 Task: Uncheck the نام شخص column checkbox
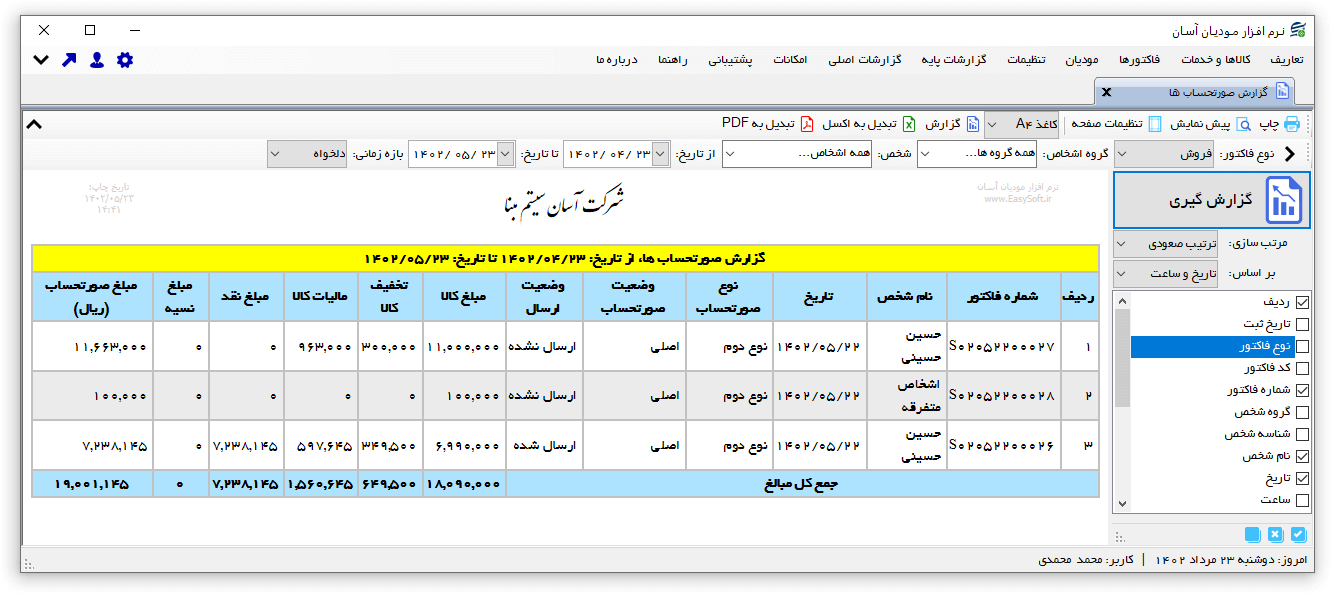[1302, 456]
